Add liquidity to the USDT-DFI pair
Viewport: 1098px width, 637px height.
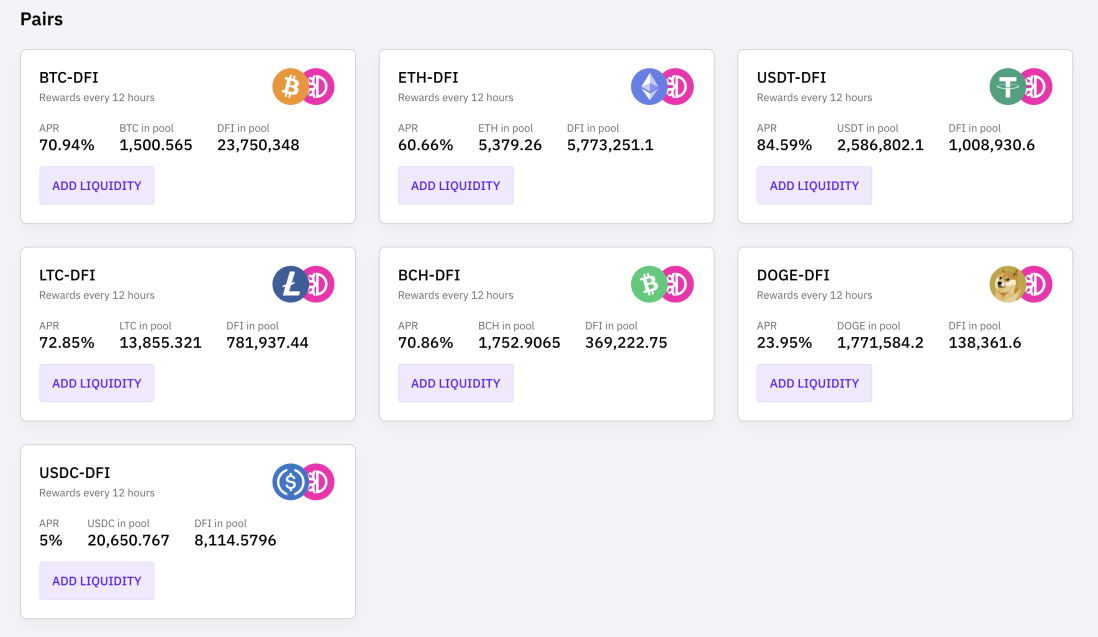click(x=814, y=186)
